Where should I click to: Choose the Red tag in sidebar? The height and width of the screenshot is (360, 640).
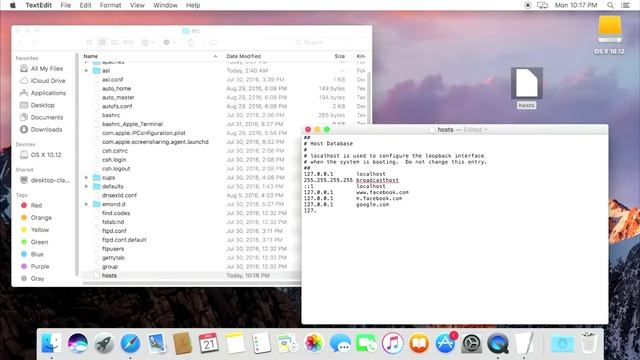click(x=31, y=206)
